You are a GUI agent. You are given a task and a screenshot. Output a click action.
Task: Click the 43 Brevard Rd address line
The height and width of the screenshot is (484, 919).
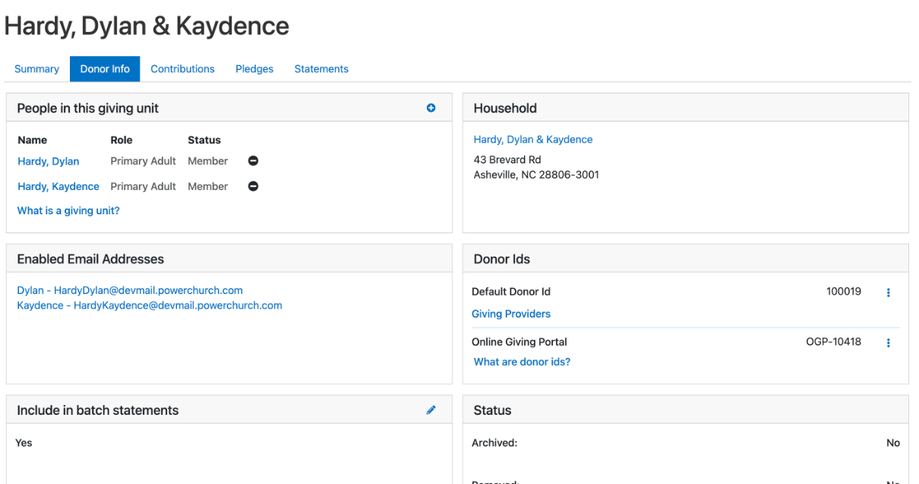click(x=507, y=159)
